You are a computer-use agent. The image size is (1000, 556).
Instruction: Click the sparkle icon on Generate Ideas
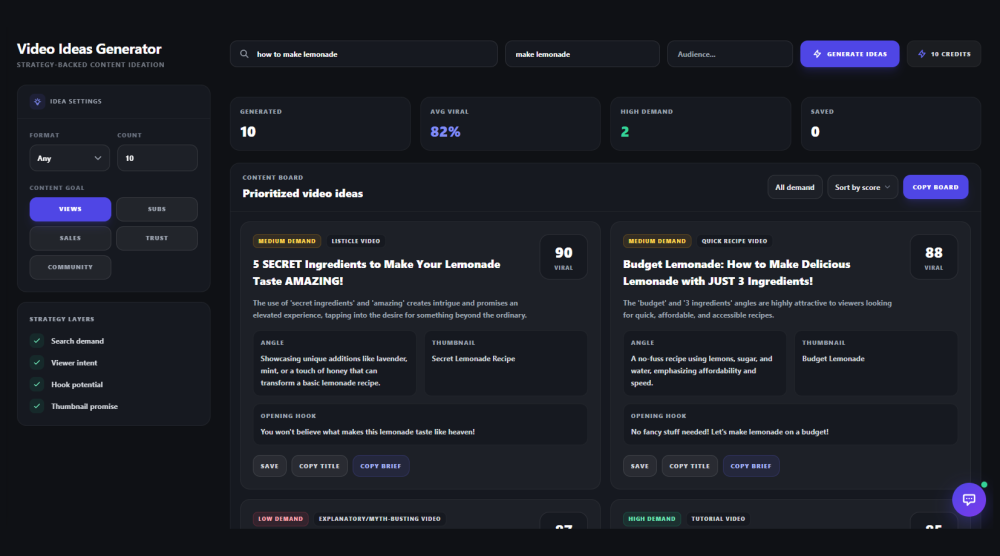coord(817,54)
